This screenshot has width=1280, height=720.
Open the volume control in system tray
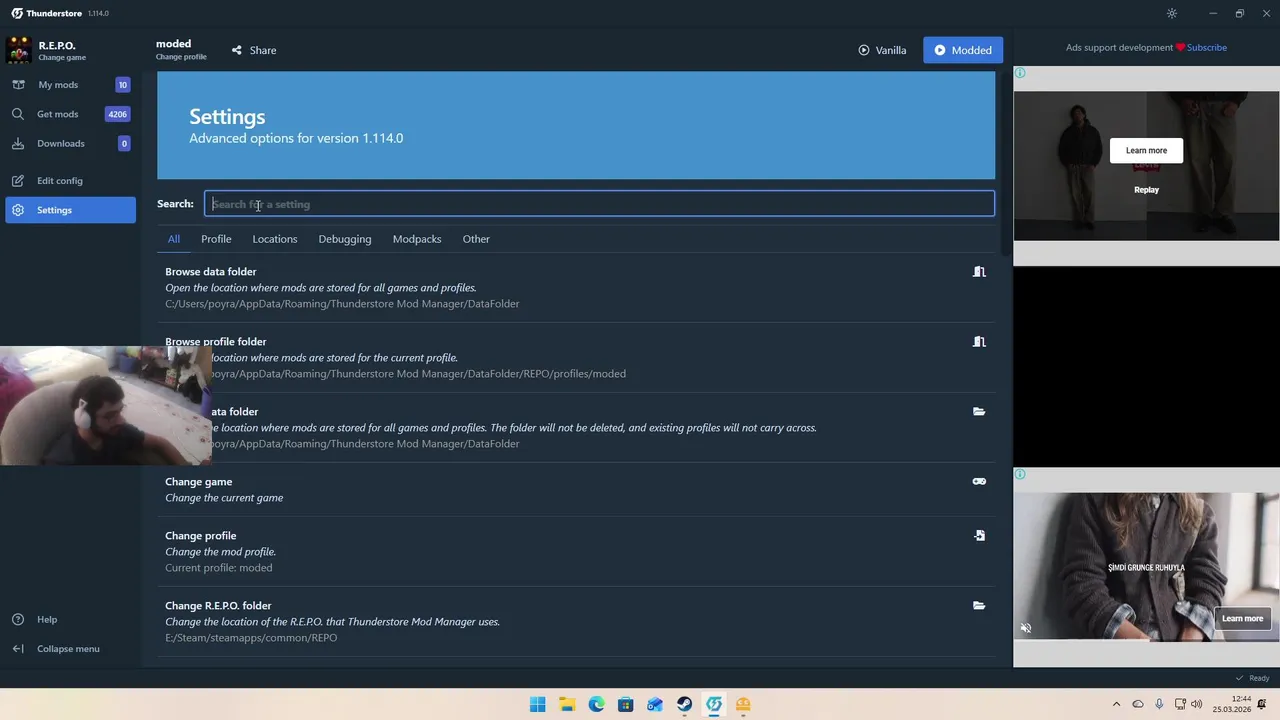(x=1196, y=705)
